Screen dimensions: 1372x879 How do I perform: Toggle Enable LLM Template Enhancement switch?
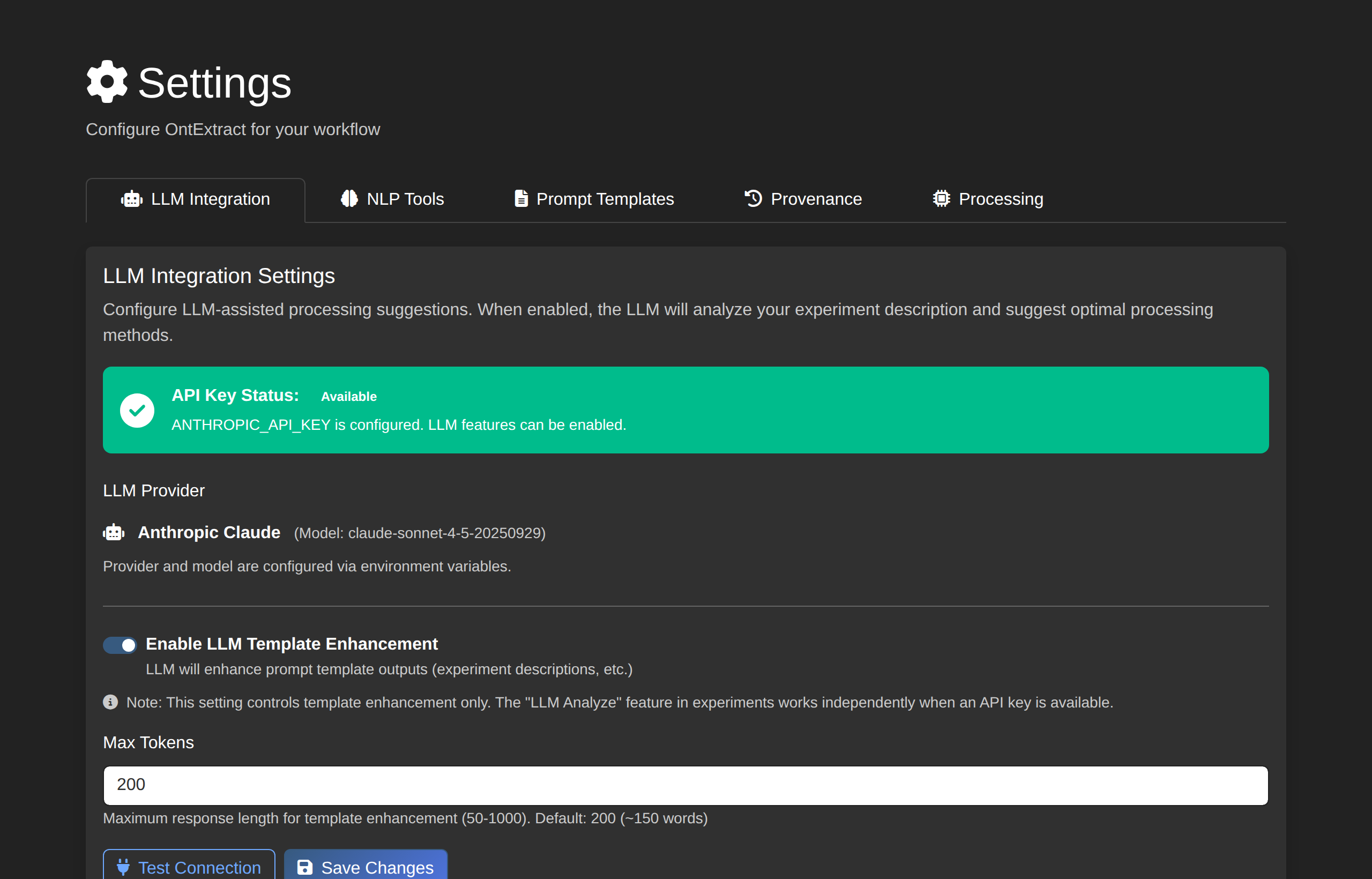coord(120,645)
